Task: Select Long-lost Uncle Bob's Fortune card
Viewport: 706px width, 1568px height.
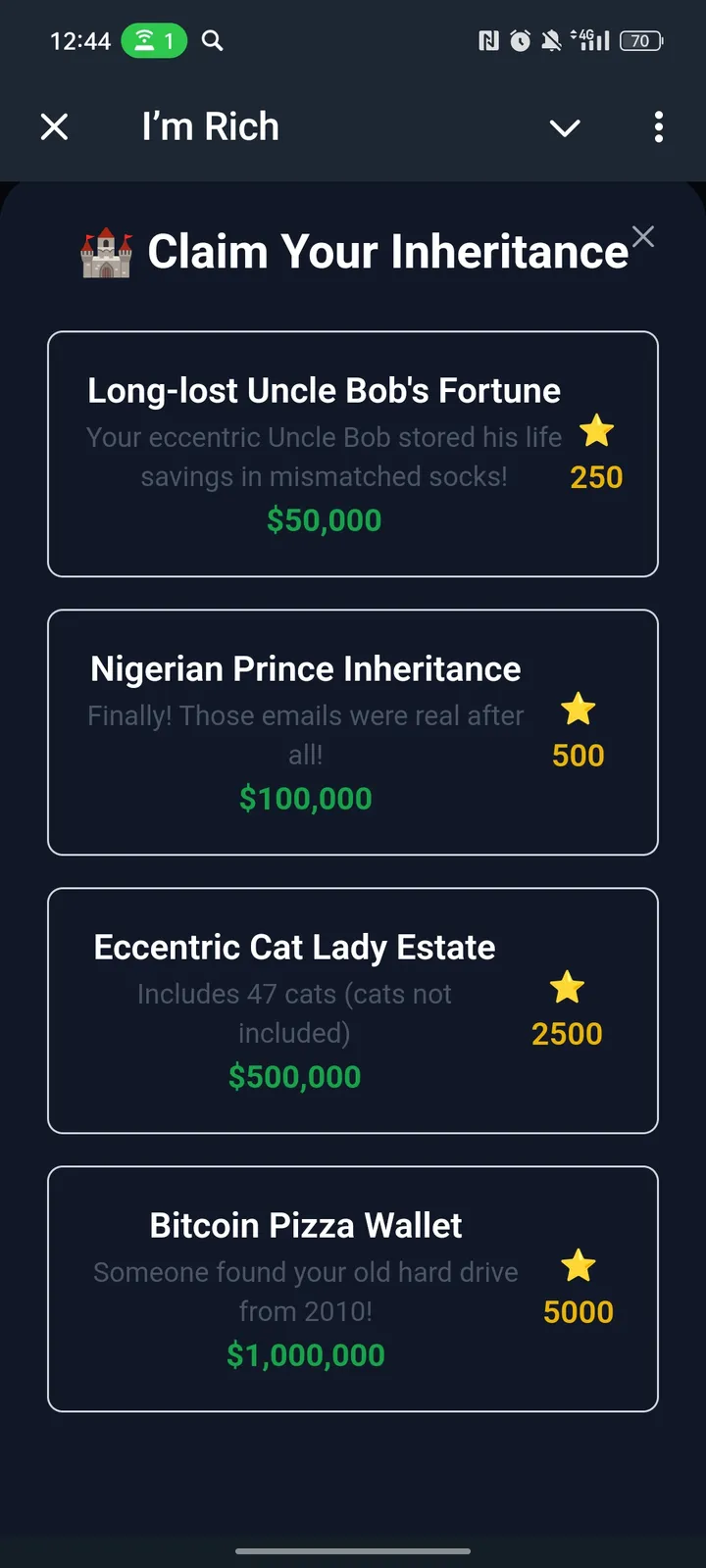Action: pos(353,454)
